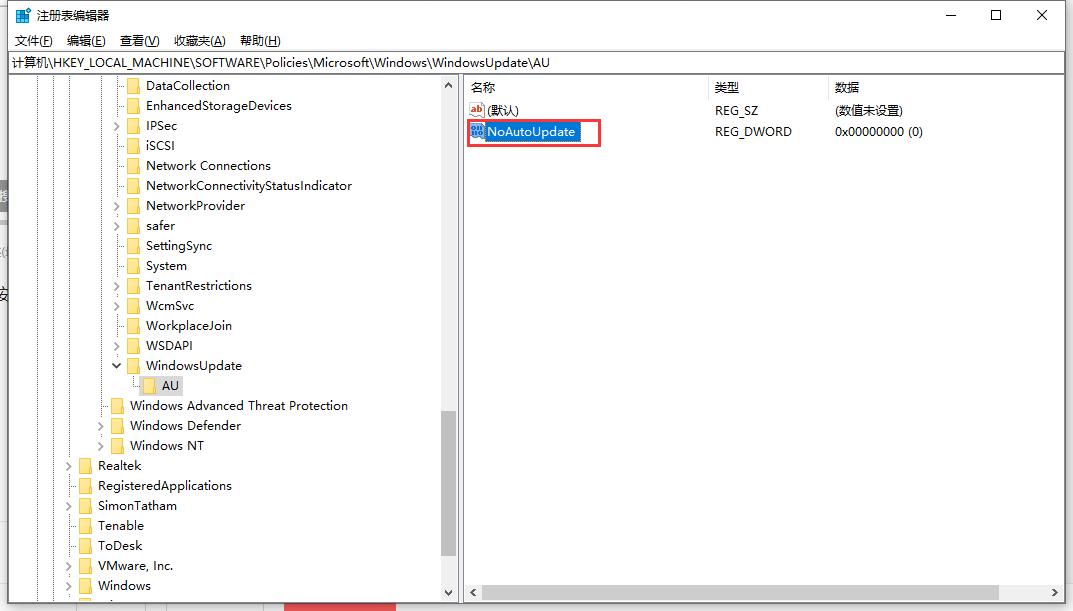The image size is (1073, 611).
Task: Expand the Realtek key
Action: coord(68,466)
